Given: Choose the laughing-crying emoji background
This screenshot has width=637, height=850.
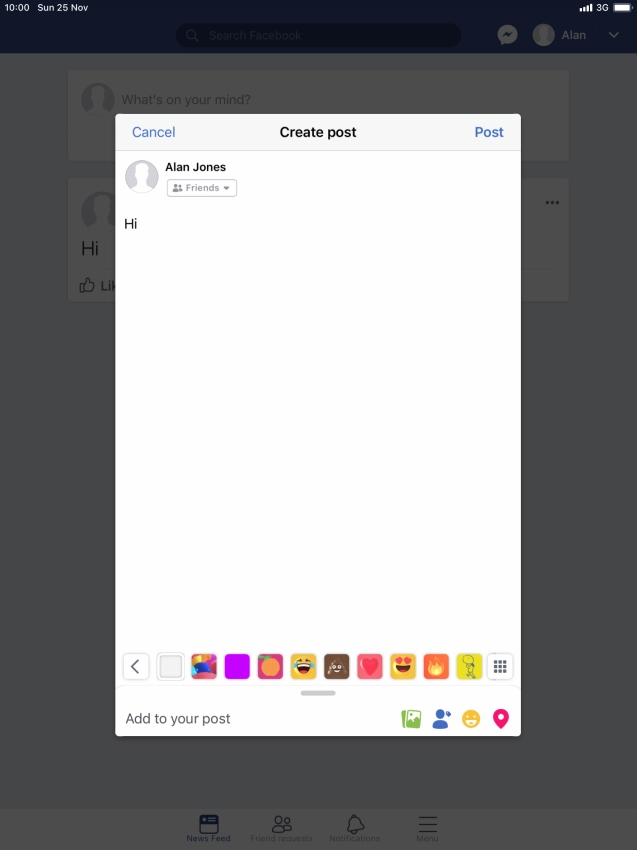Looking at the screenshot, I should tap(304, 666).
